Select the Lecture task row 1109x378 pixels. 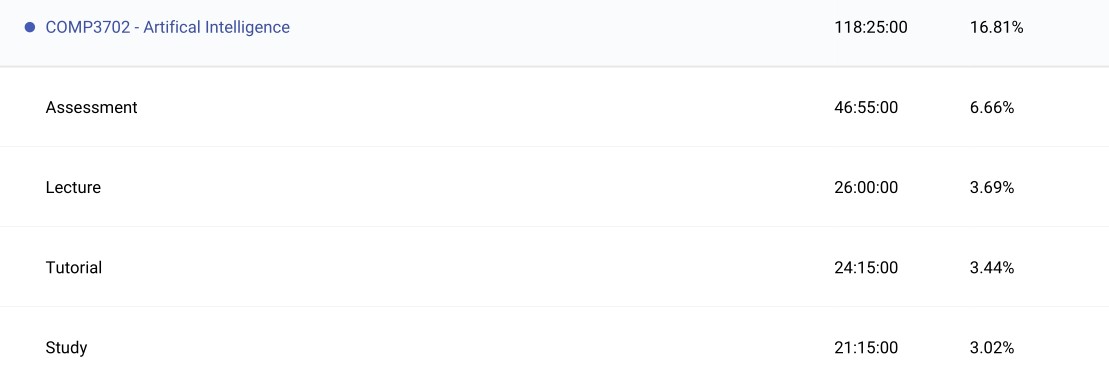pyautogui.click(x=554, y=188)
